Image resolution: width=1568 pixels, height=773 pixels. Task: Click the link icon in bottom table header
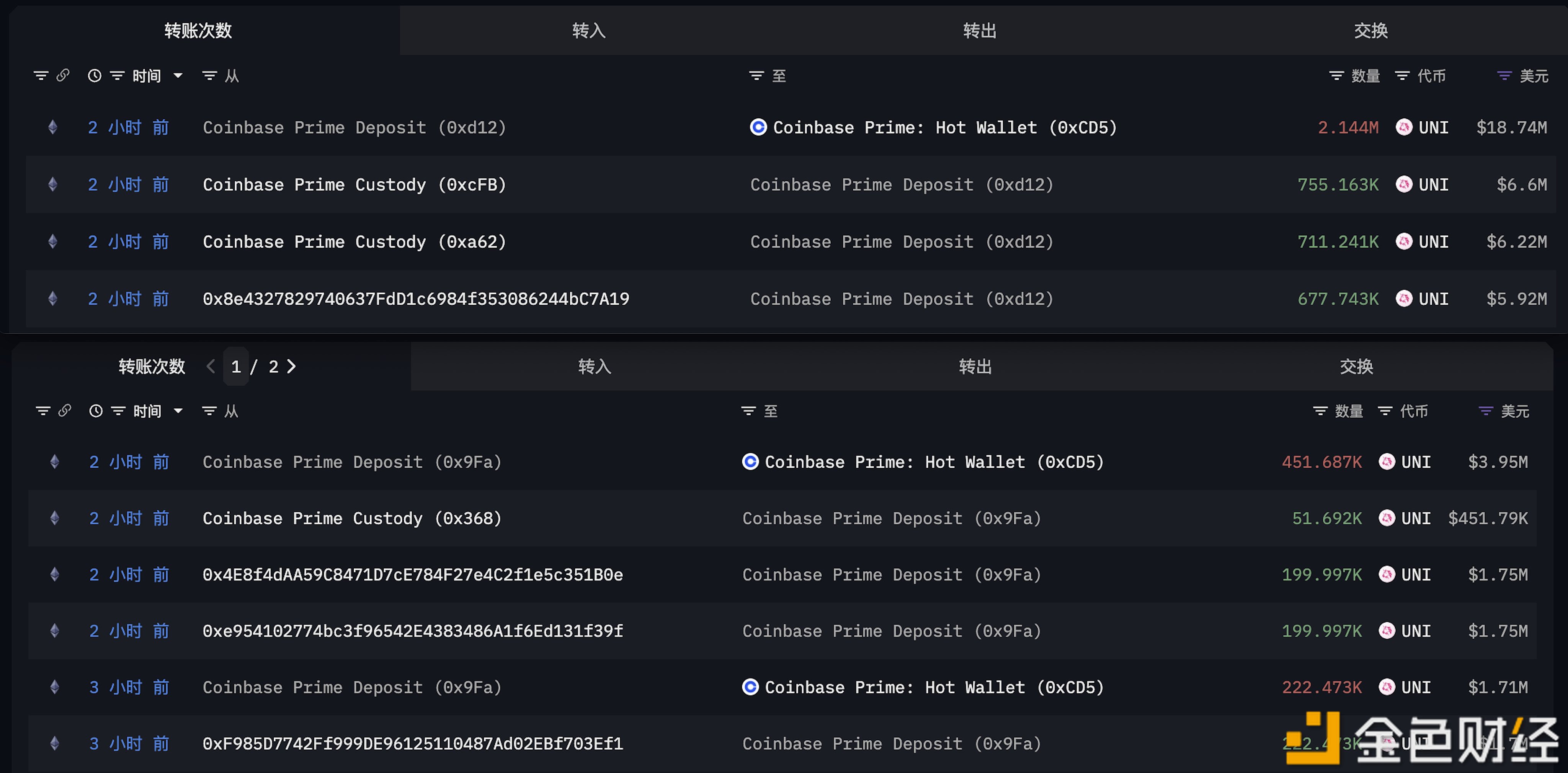[x=65, y=410]
